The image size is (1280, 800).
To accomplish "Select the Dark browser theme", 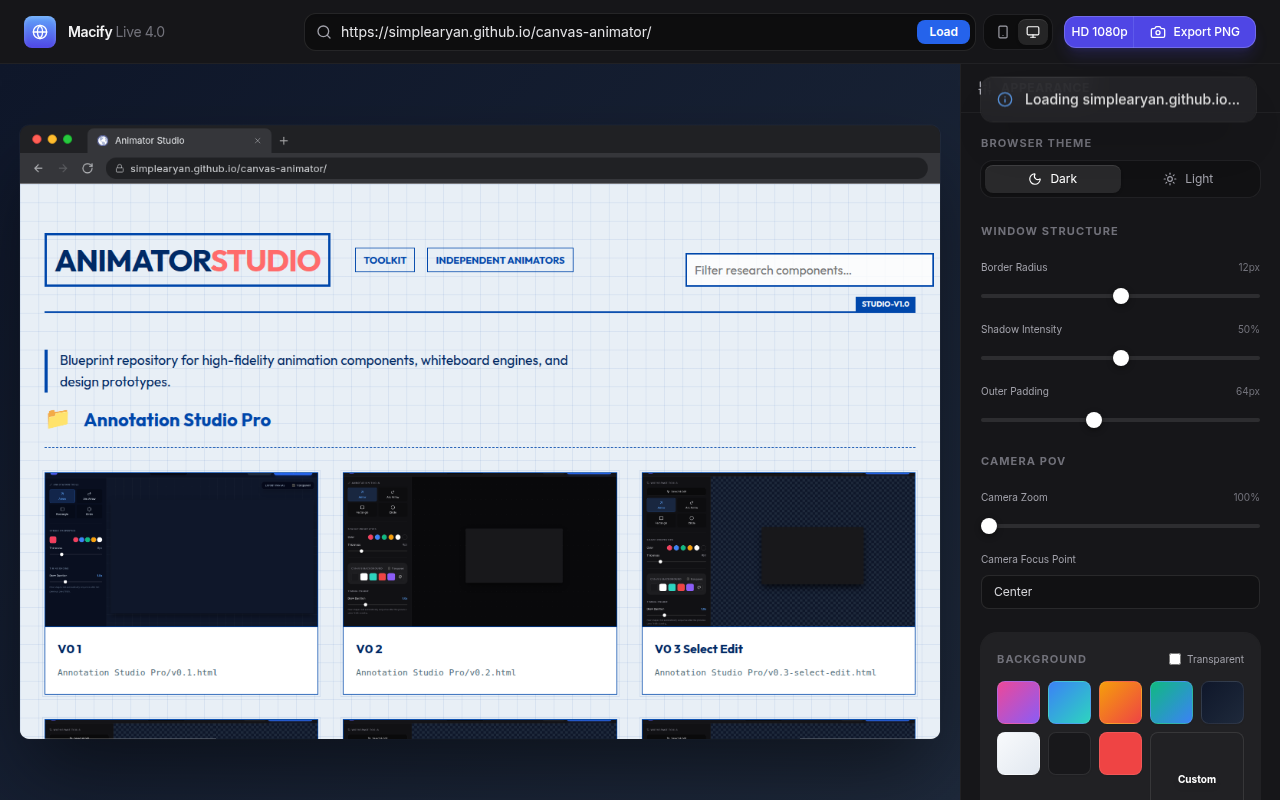I will coord(1052,179).
